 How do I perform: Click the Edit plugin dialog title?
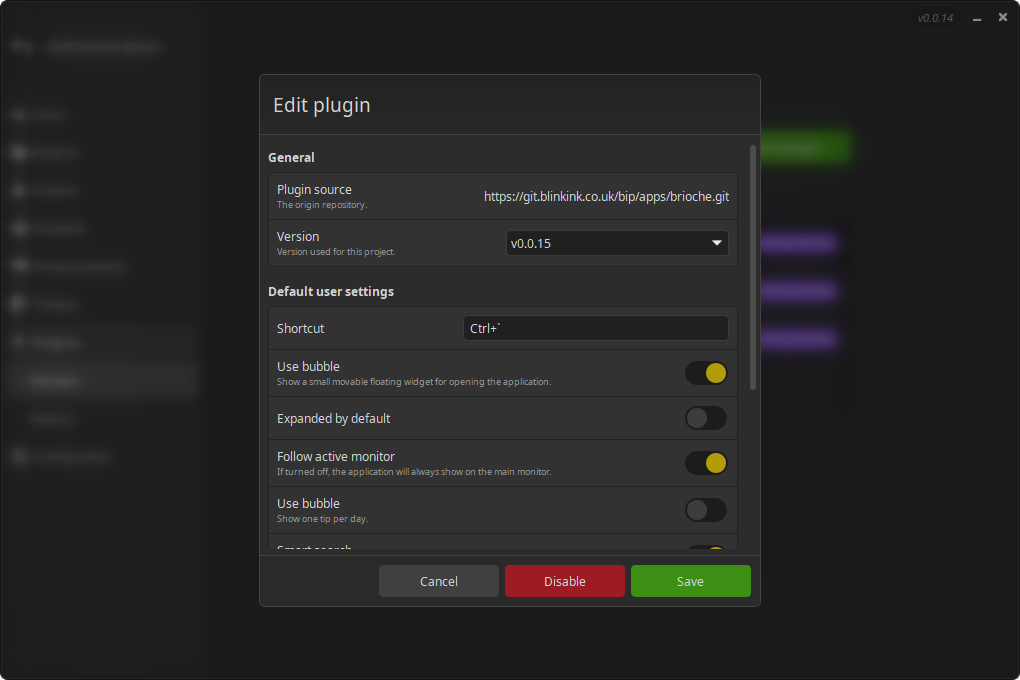[322, 105]
